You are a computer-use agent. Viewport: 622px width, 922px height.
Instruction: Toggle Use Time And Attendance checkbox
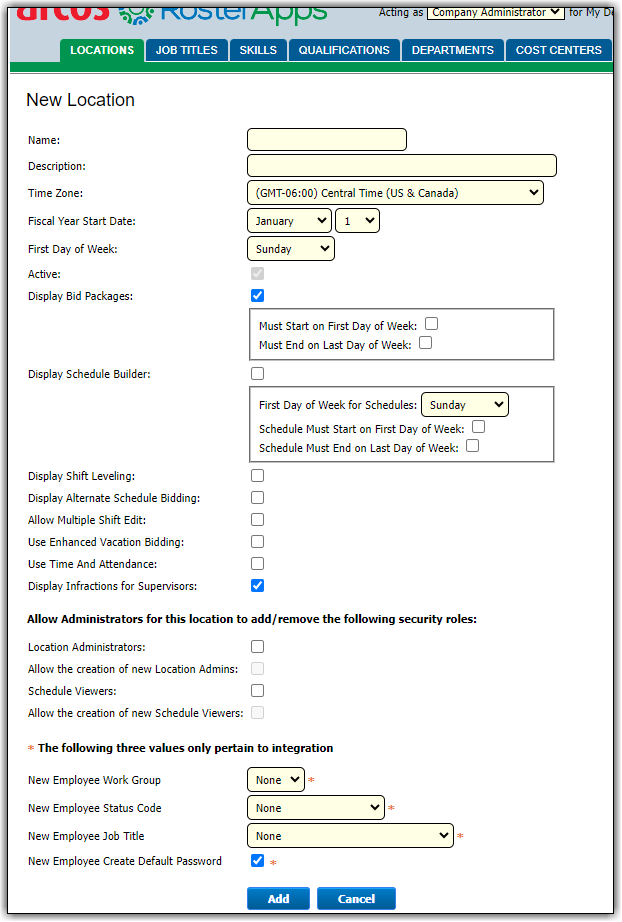[258, 564]
